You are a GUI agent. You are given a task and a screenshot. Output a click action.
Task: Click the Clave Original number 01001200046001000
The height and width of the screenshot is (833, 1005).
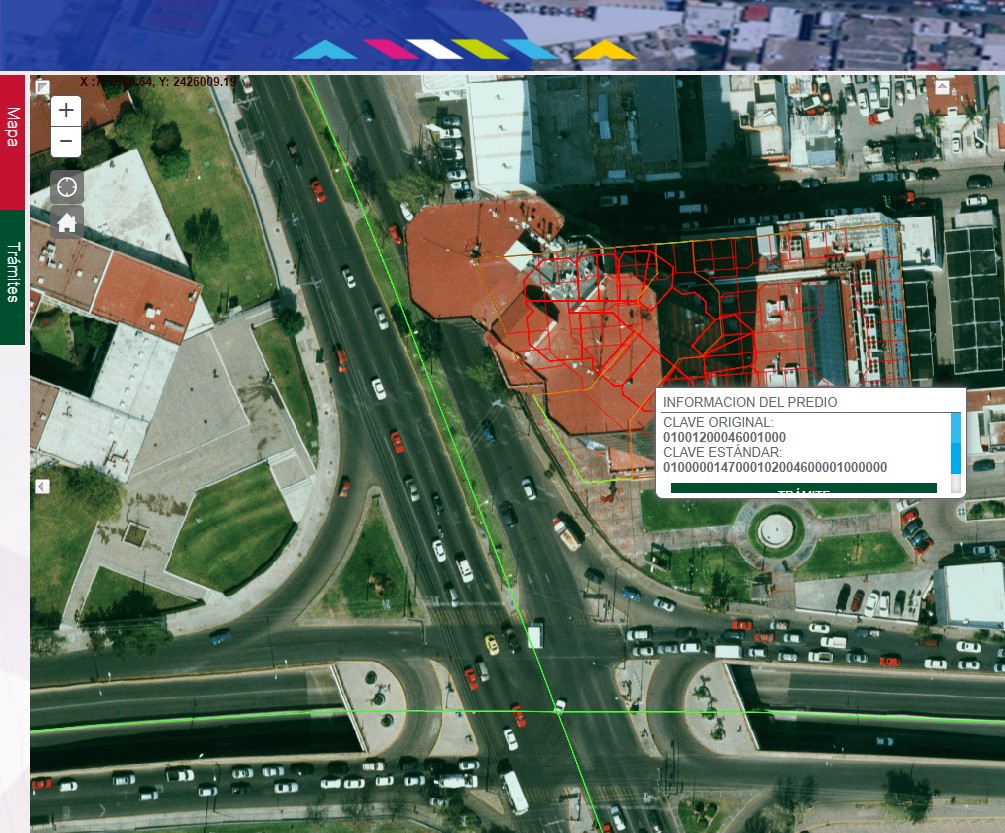pyautogui.click(x=724, y=437)
